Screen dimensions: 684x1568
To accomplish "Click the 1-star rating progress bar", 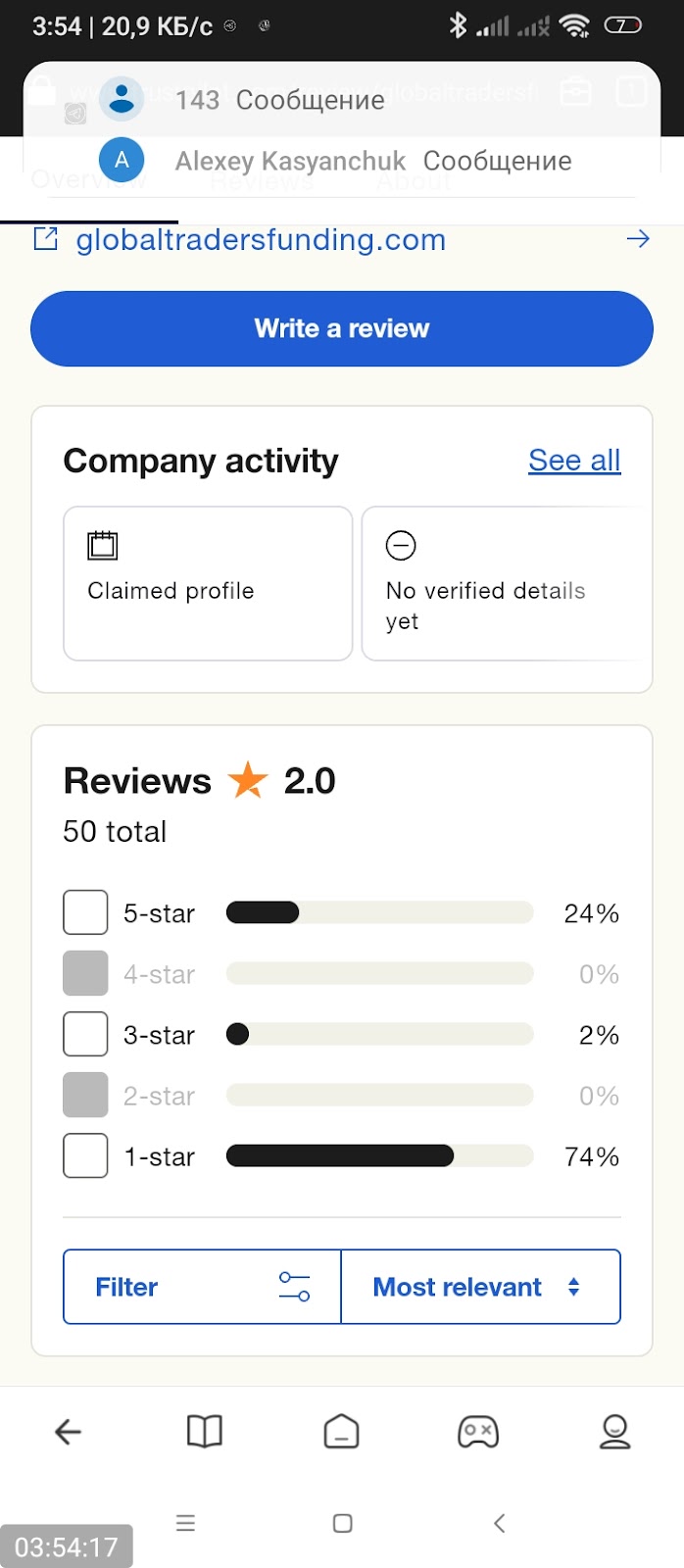I will pos(379,1156).
